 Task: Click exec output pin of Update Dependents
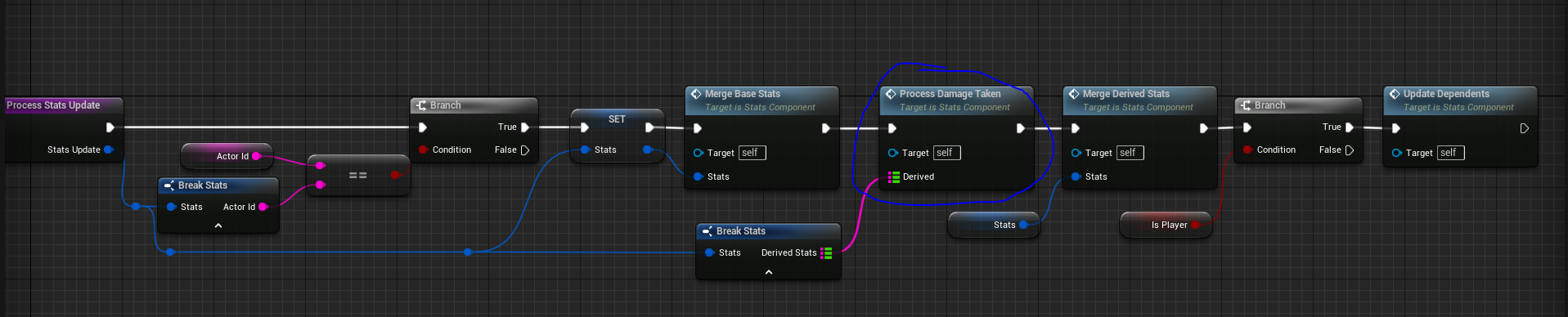(1525, 128)
